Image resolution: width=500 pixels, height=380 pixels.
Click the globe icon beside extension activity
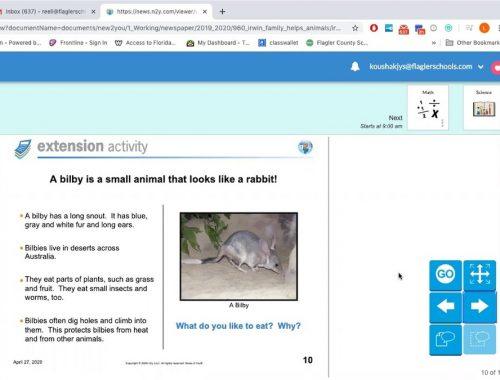coord(305,147)
